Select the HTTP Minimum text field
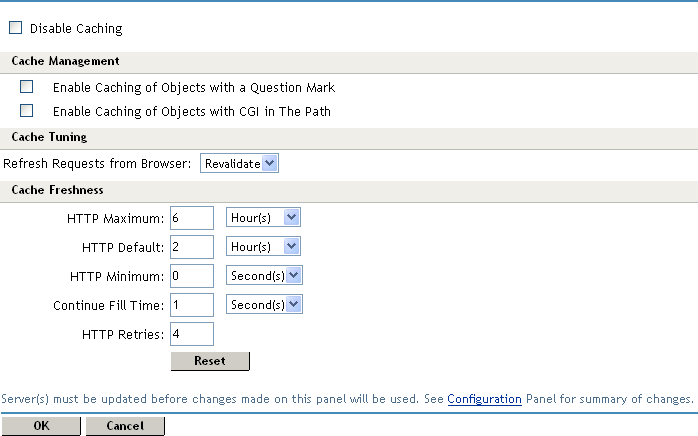The width and height of the screenshot is (698, 436). pyautogui.click(x=192, y=275)
